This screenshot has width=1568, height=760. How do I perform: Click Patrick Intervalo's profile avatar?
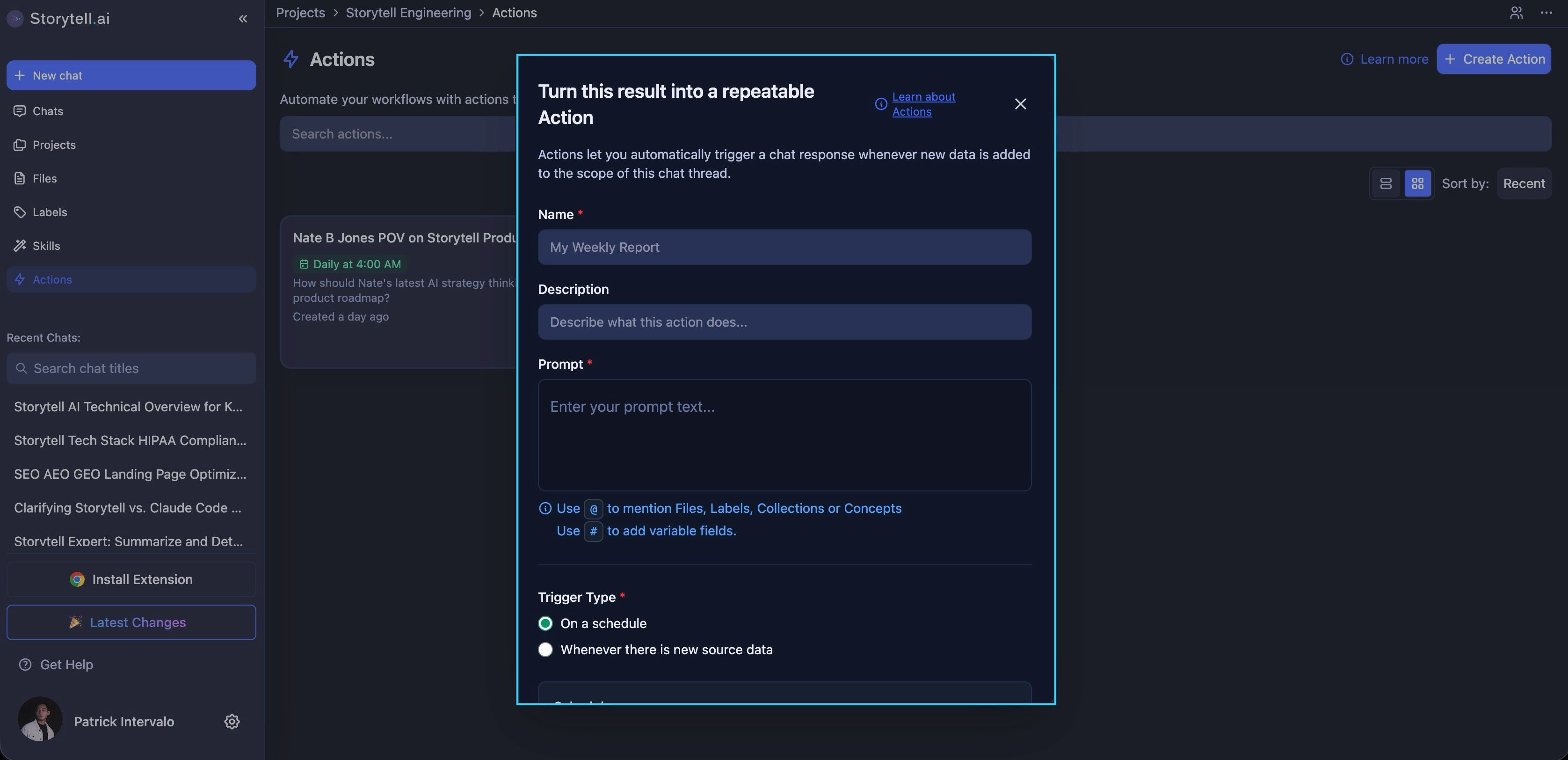click(x=40, y=719)
